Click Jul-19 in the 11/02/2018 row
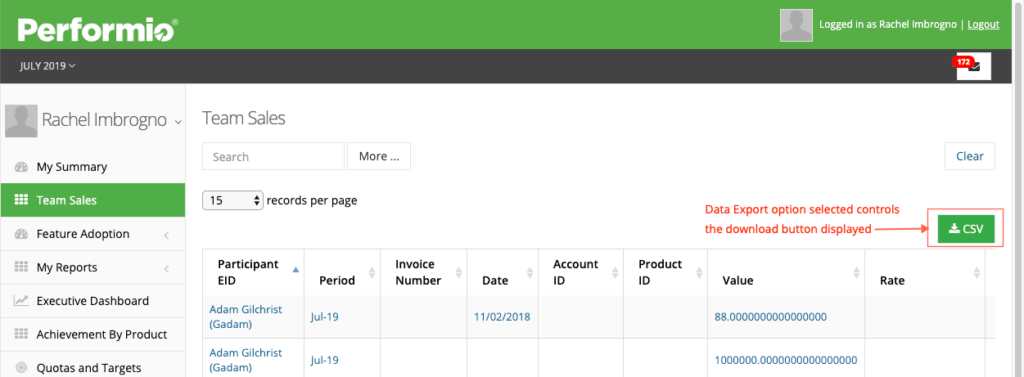Screen dimensions: 1024x377 (325, 317)
